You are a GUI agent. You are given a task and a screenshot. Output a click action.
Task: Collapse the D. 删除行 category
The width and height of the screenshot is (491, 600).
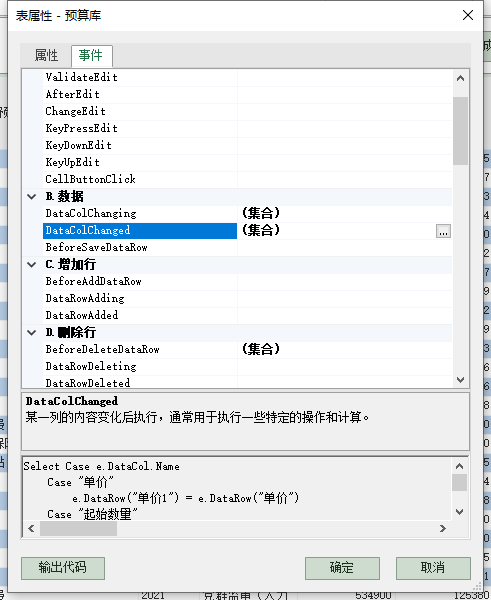click(x=32, y=333)
